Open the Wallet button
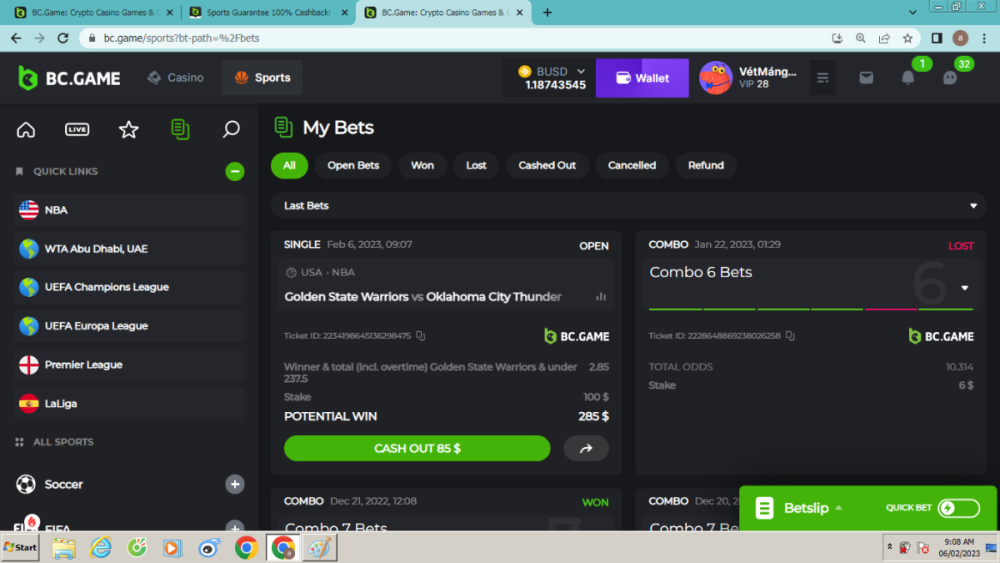This screenshot has height=563, width=1000. point(642,78)
